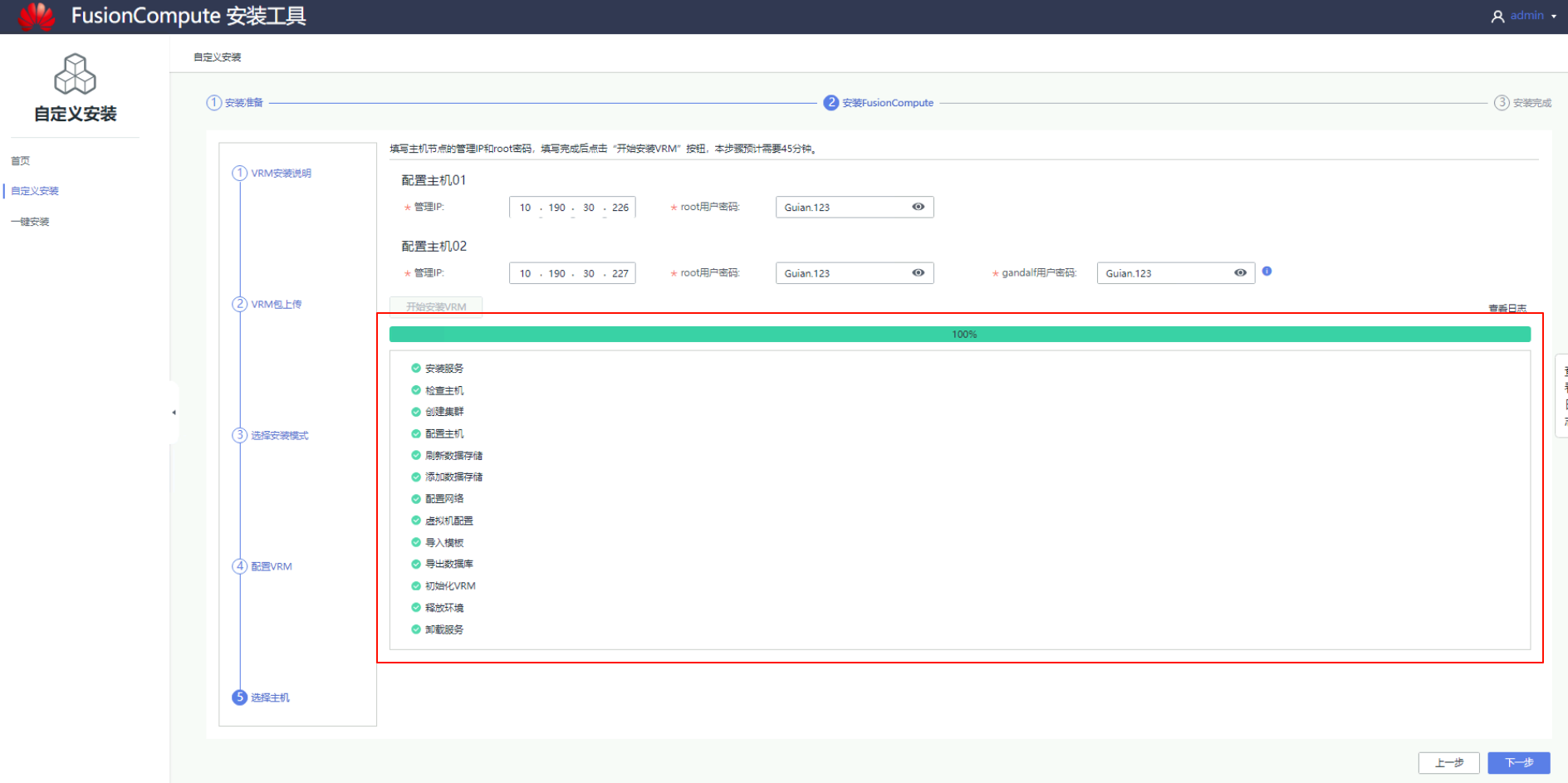The height and width of the screenshot is (783, 1568).
Task: Click step 1 circle VRM安装说明
Action: point(239,173)
